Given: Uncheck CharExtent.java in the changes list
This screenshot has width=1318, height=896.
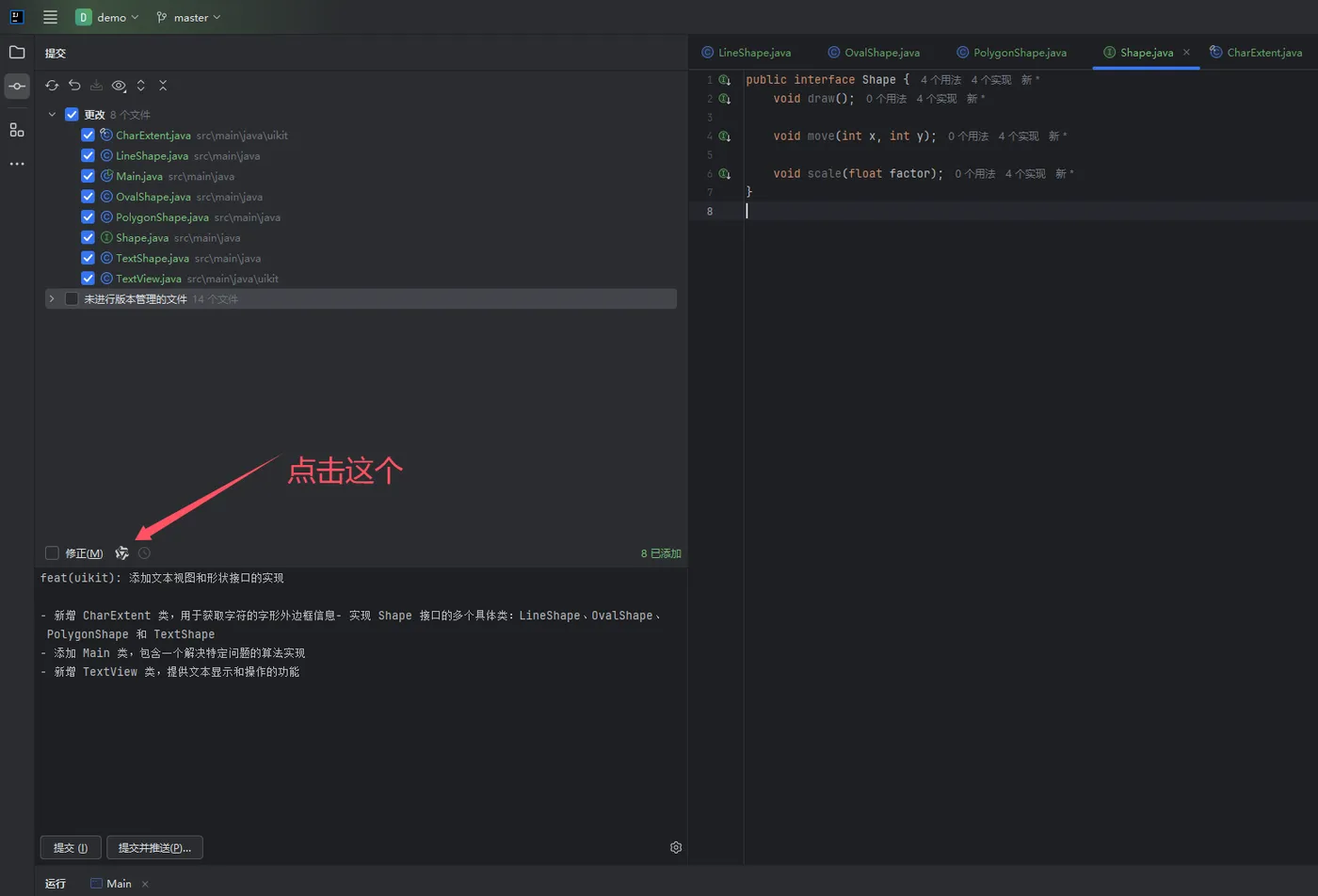Looking at the screenshot, I should point(88,136).
